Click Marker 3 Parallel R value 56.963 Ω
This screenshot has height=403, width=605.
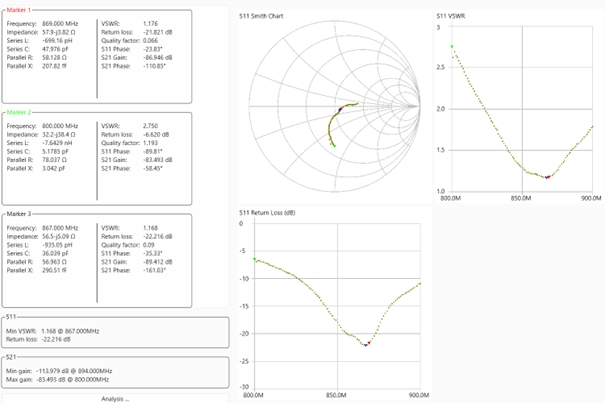tap(54, 262)
